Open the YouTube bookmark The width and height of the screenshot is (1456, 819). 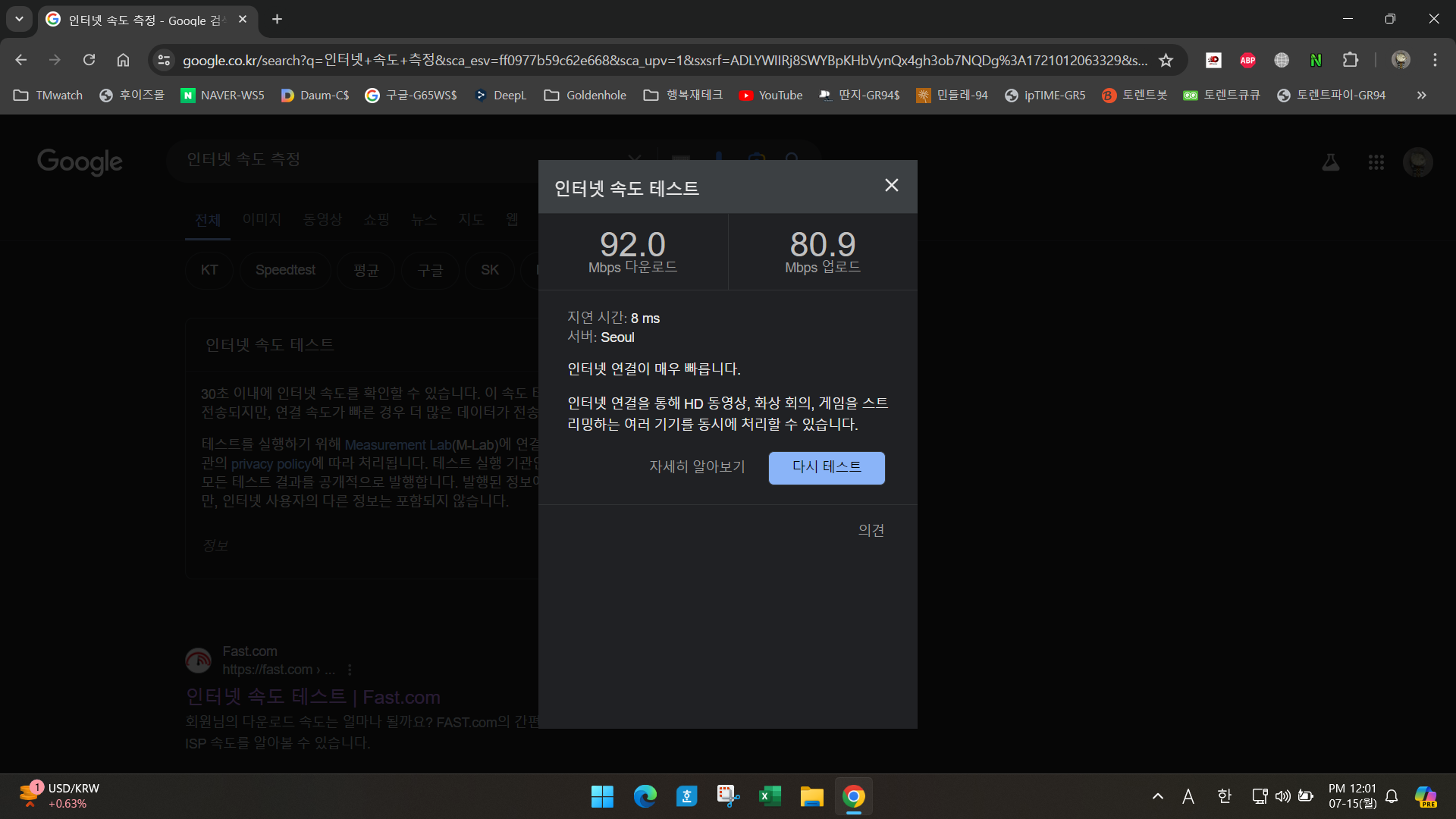pos(770,95)
